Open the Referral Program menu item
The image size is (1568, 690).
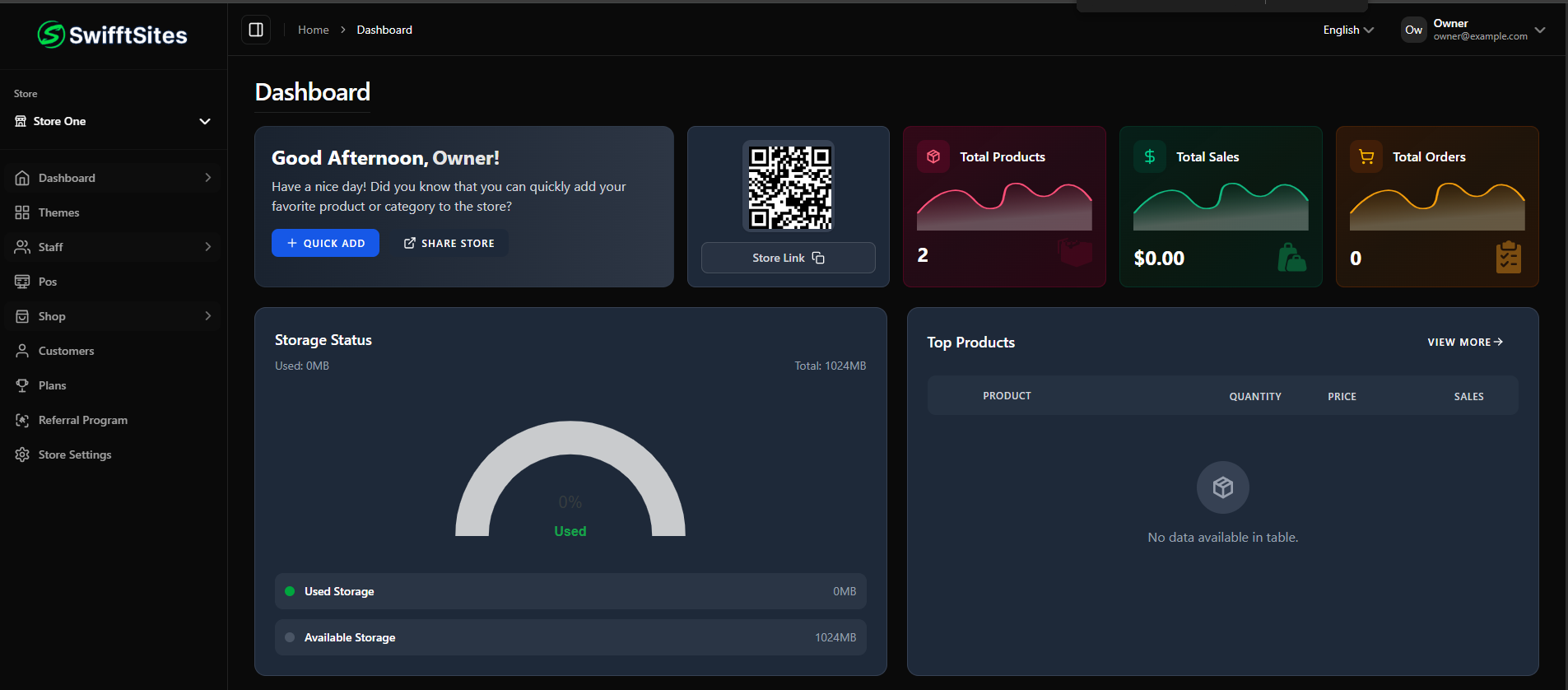point(82,420)
